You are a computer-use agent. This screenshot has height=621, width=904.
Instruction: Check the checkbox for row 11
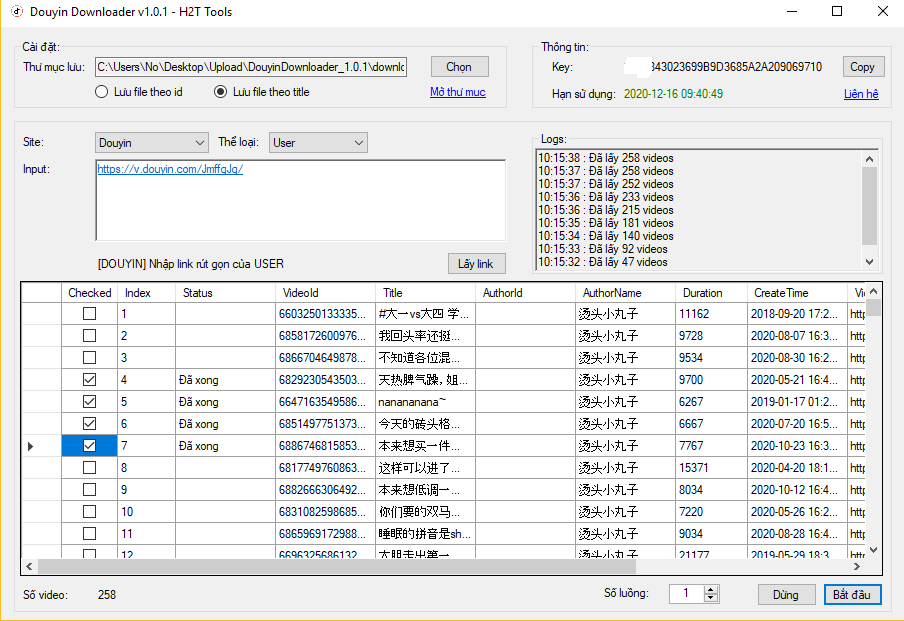click(89, 533)
